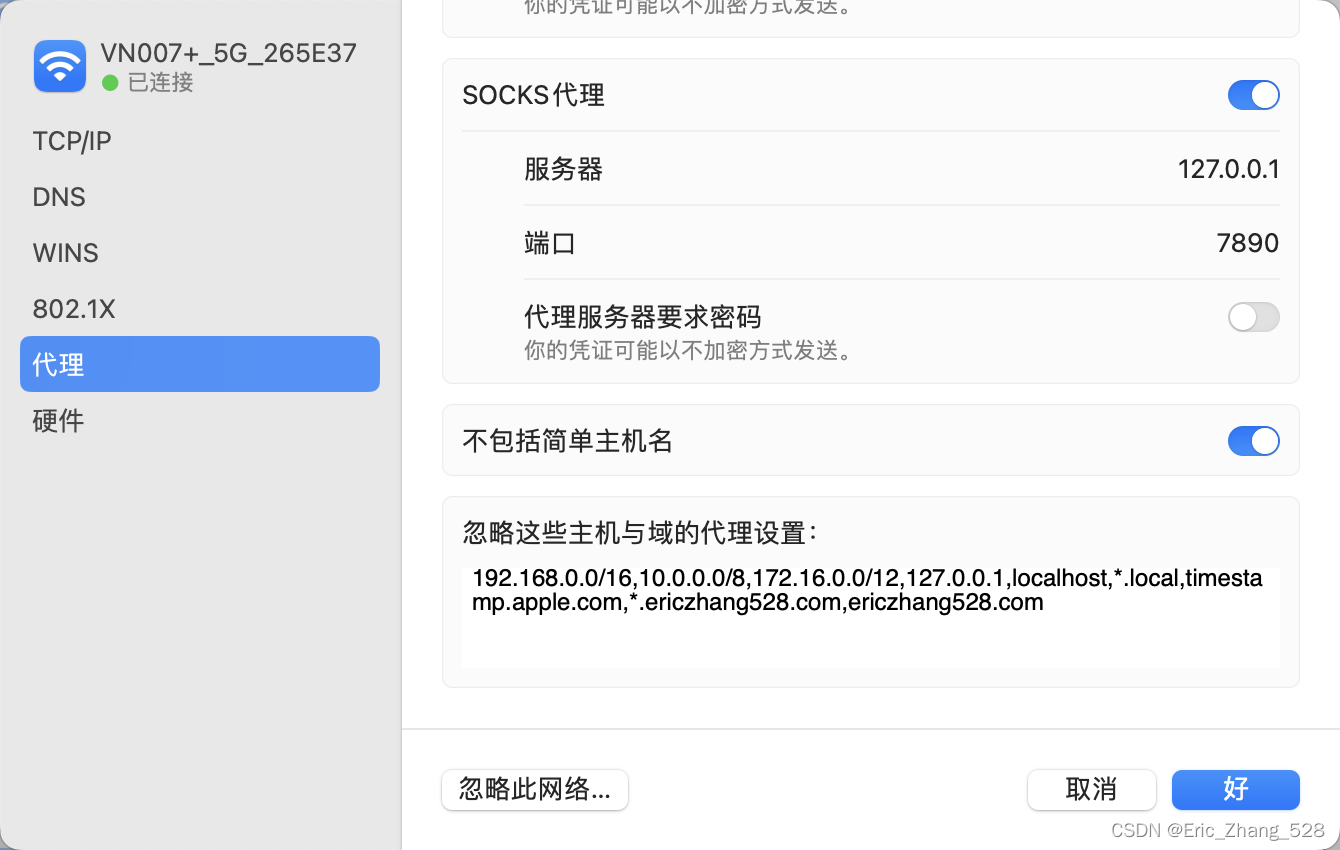Click the 忽略此网络... button

point(534,790)
